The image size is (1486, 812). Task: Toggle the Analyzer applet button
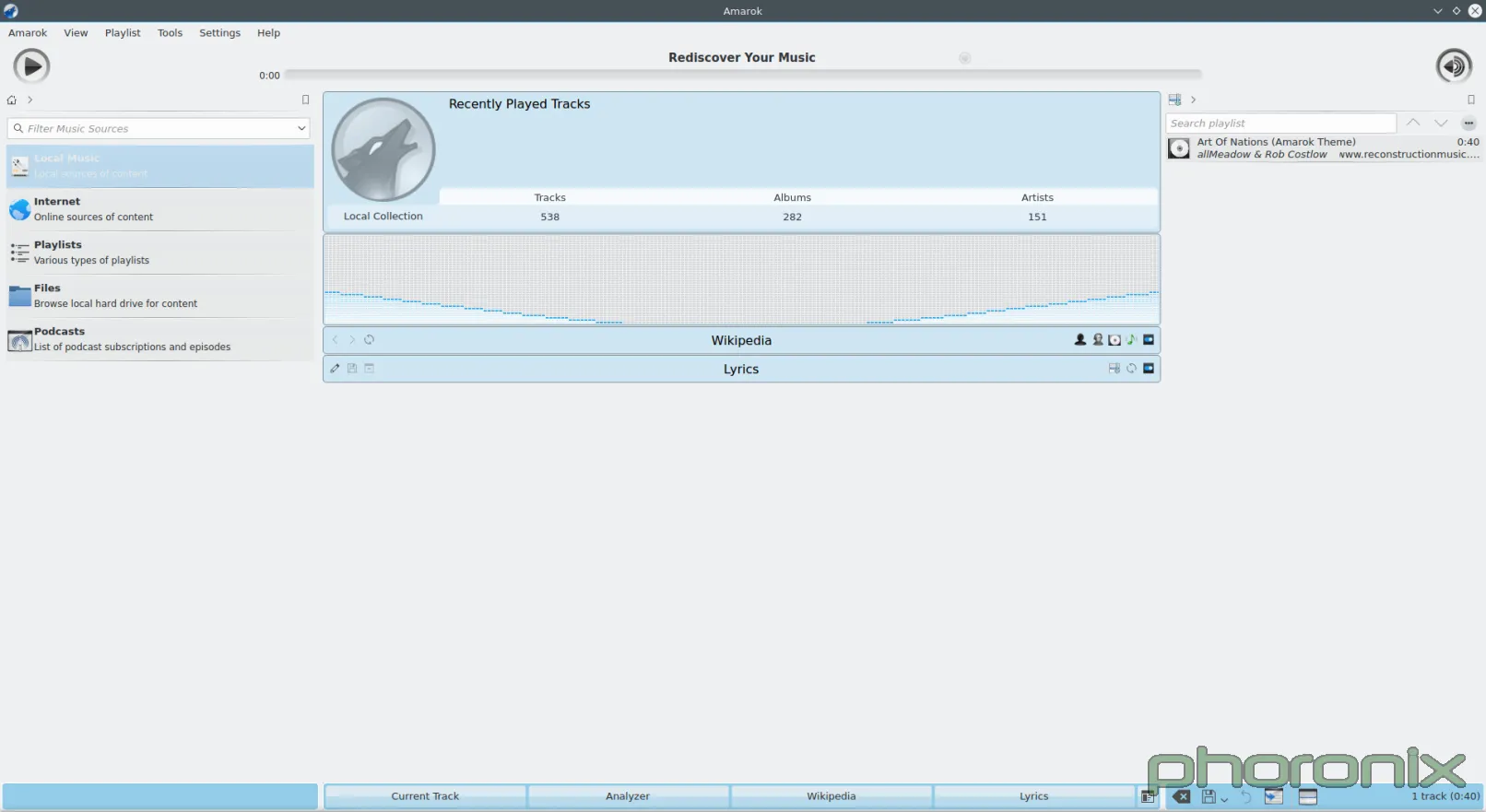(628, 796)
